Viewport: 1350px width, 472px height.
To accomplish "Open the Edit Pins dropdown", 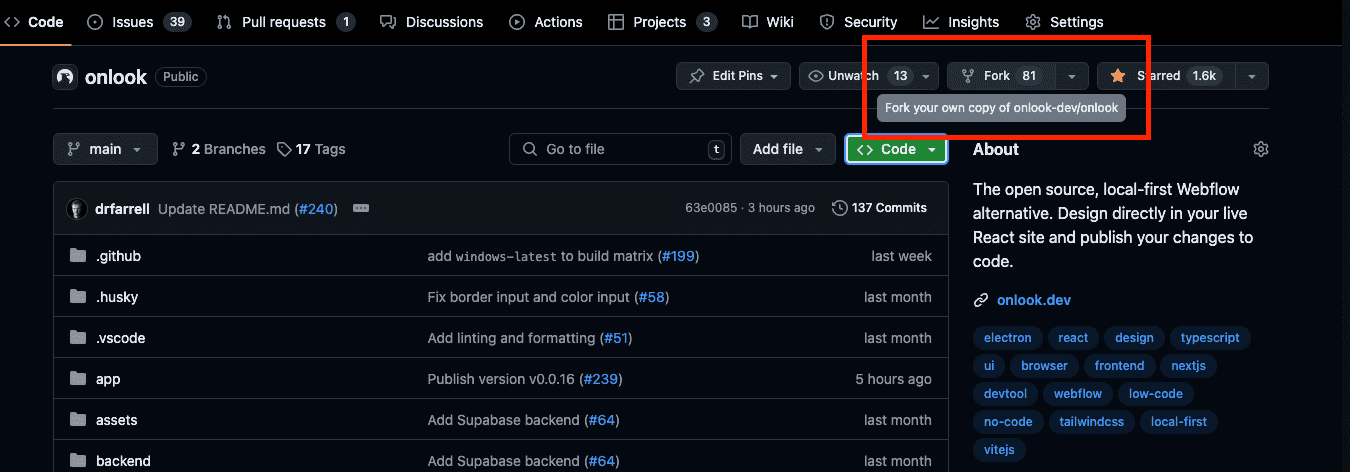I will pyautogui.click(x=733, y=76).
